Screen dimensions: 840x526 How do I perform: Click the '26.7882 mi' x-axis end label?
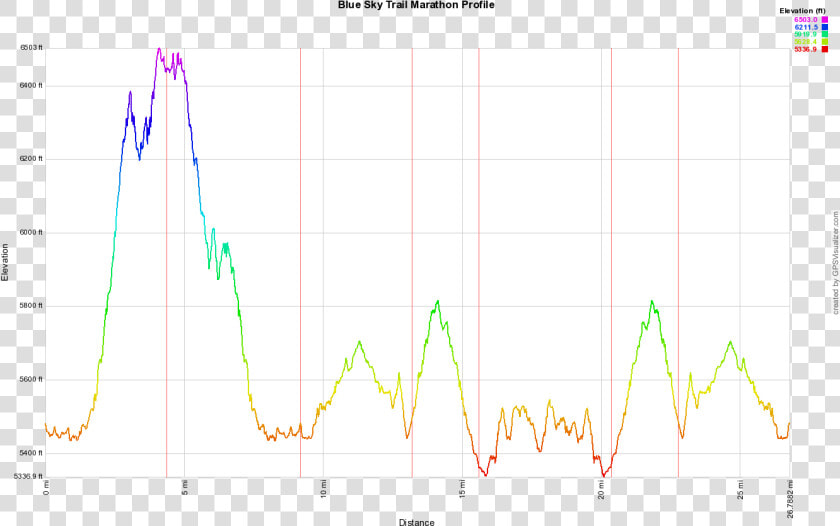790,499
